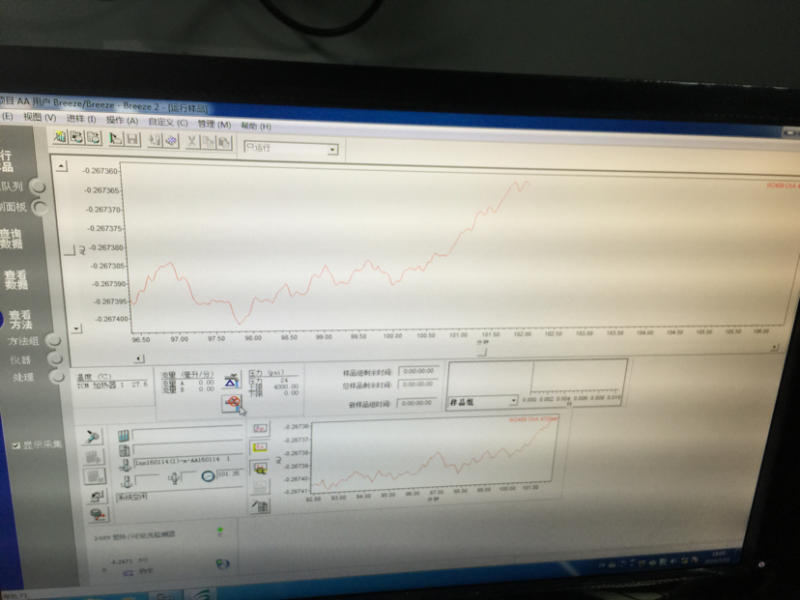Image resolution: width=800 pixels, height=600 pixels.
Task: Click 查看数据 in the left sidebar
Action: point(16,280)
